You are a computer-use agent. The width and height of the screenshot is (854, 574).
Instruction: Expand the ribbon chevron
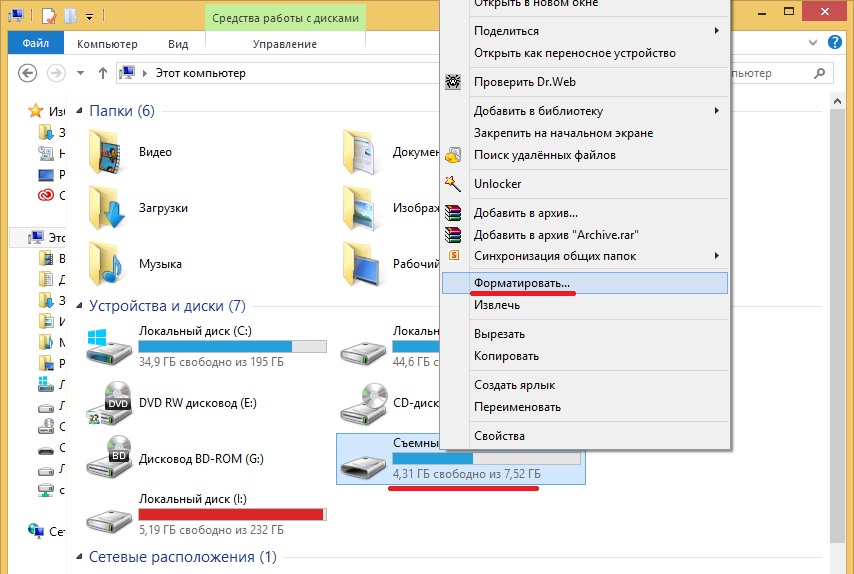(x=813, y=42)
